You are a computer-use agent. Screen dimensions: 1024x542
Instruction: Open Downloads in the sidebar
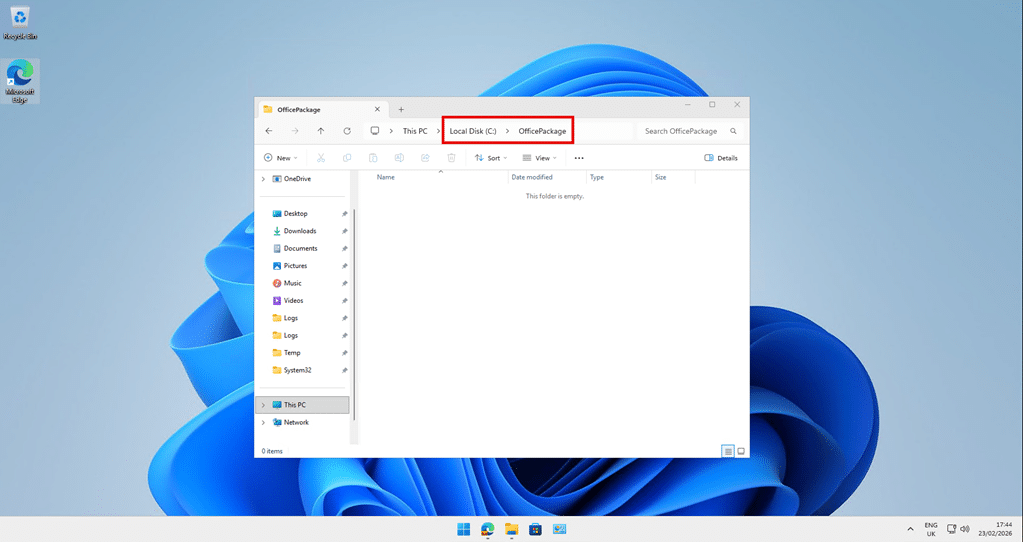click(x=300, y=231)
